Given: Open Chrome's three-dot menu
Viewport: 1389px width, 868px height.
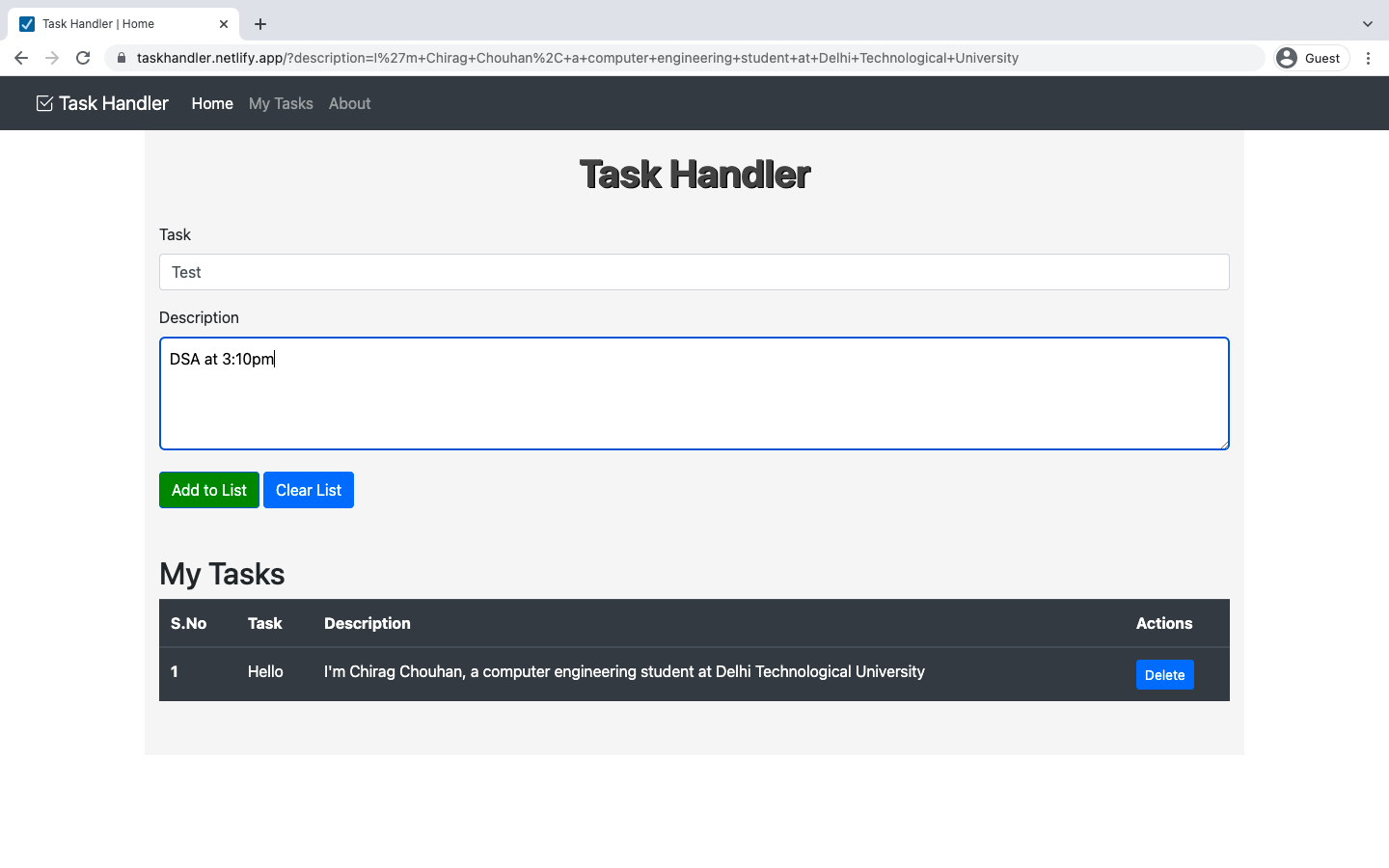Looking at the screenshot, I should pyautogui.click(x=1369, y=58).
